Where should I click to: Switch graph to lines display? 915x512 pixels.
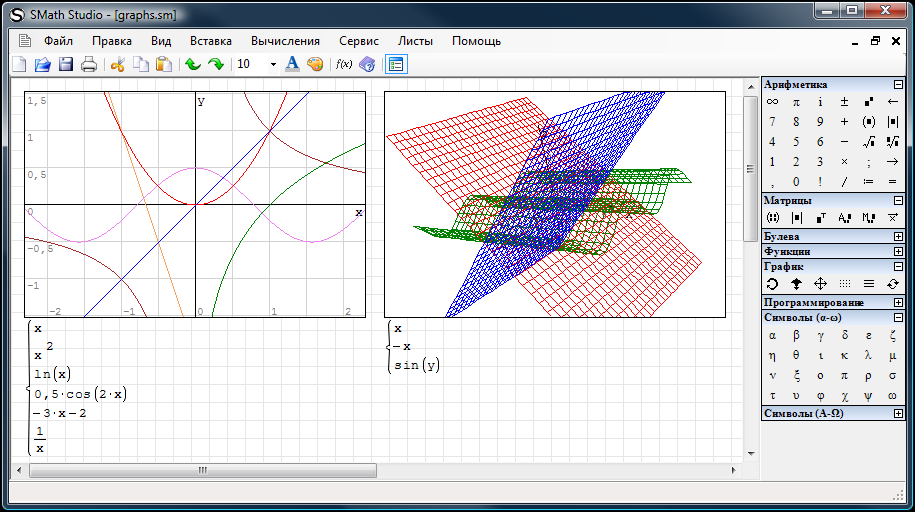coord(868,284)
